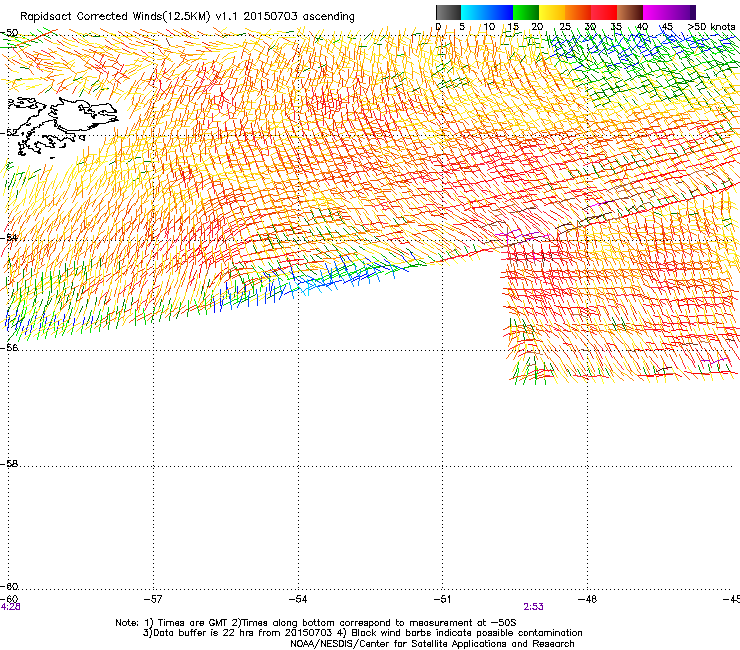Click the magenta 40-45 knots legend swatch
This screenshot has width=740, height=650.
pyautogui.click(x=656, y=12)
